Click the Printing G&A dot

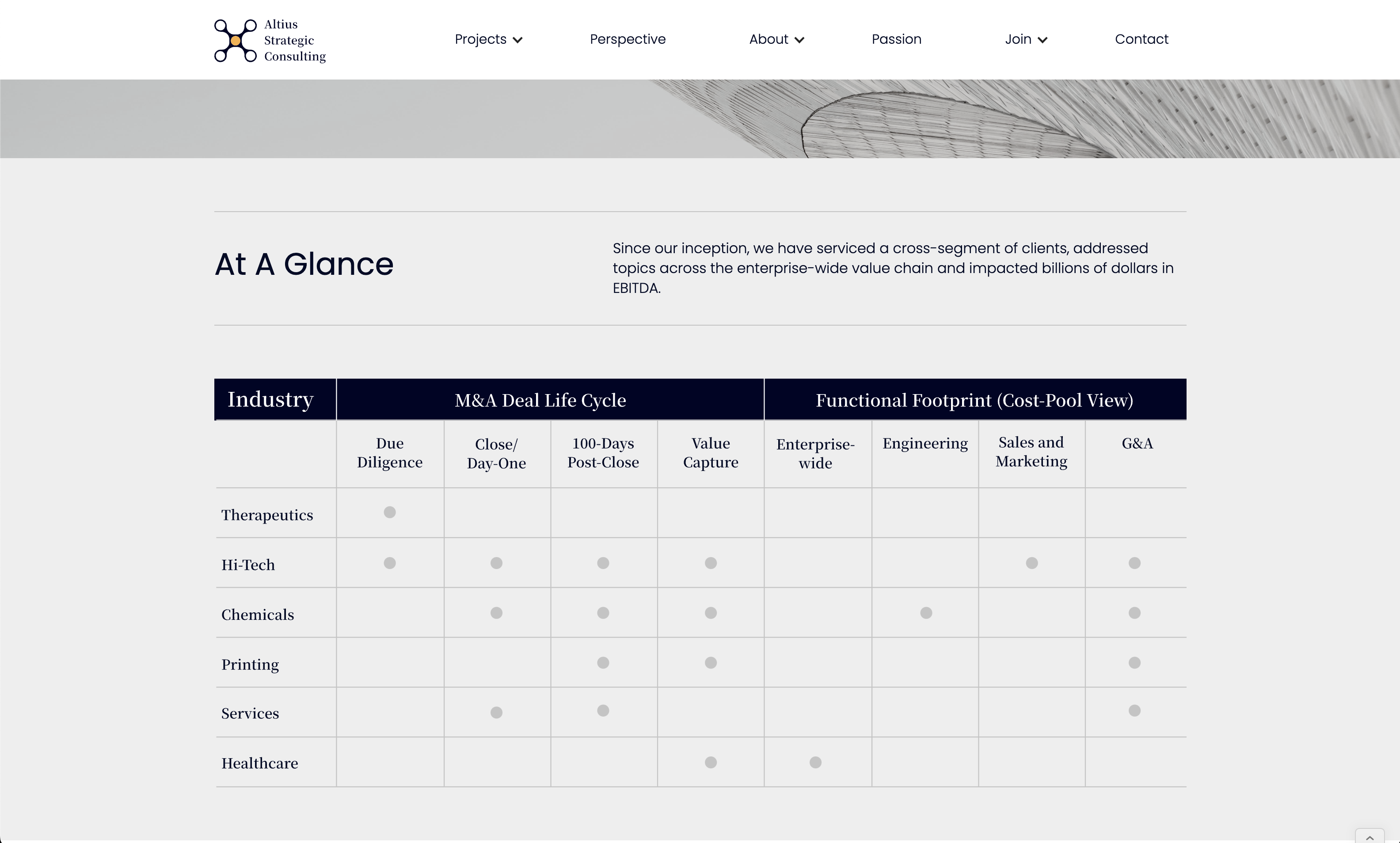(x=1135, y=663)
